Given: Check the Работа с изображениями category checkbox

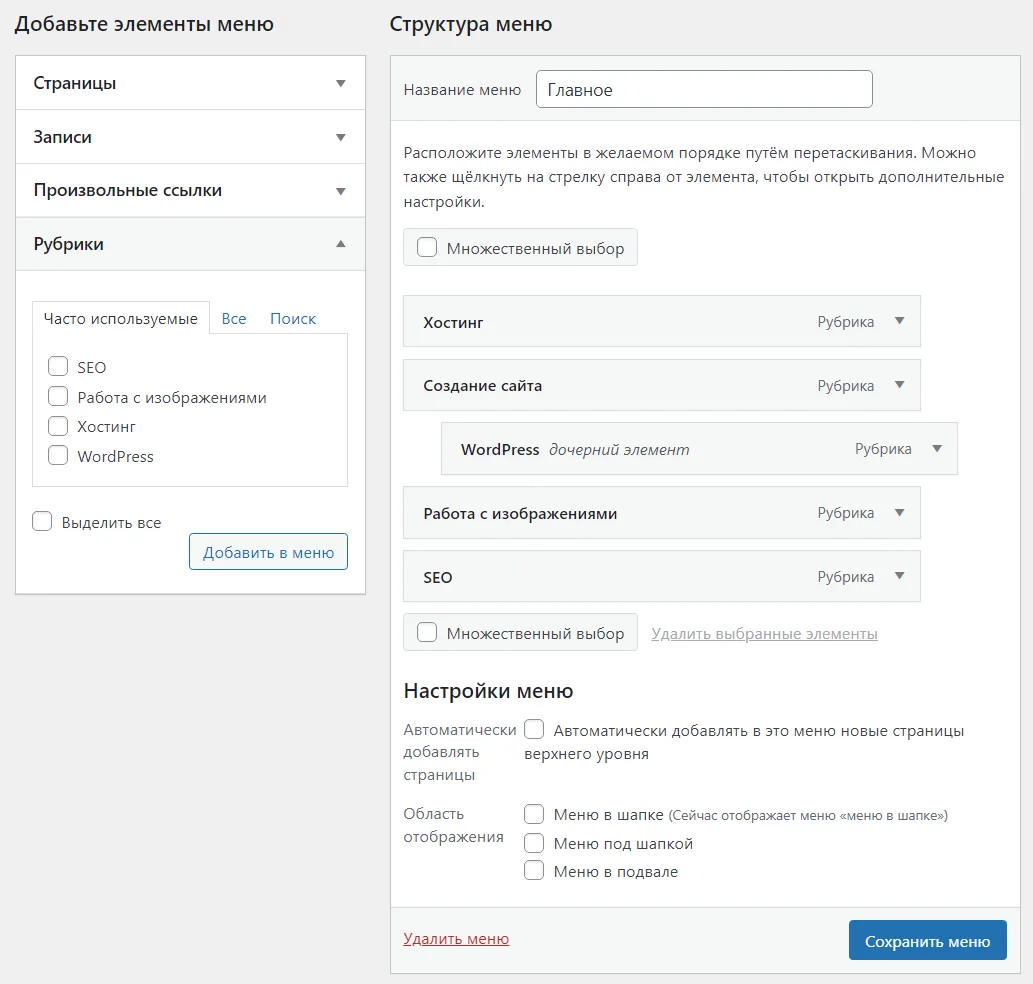Looking at the screenshot, I should pyautogui.click(x=58, y=396).
